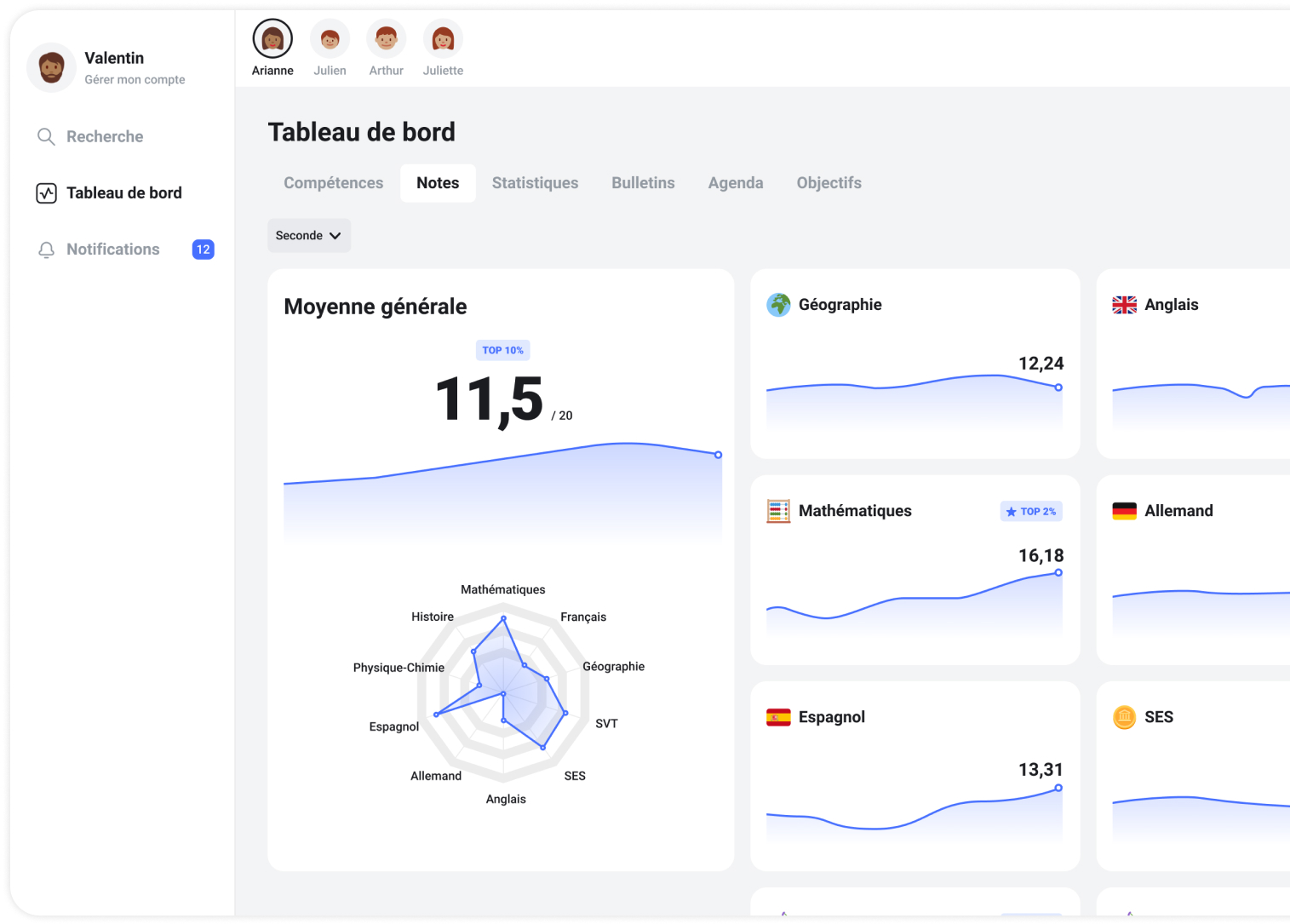
Task: Click the Espagnol Spanish flag icon
Action: [779, 716]
